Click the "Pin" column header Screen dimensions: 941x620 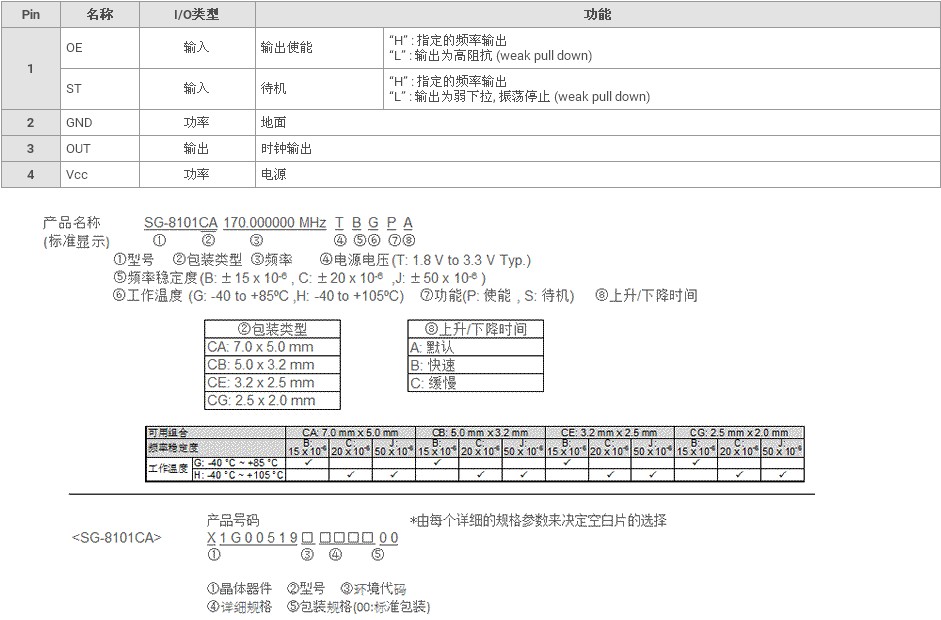coord(31,14)
